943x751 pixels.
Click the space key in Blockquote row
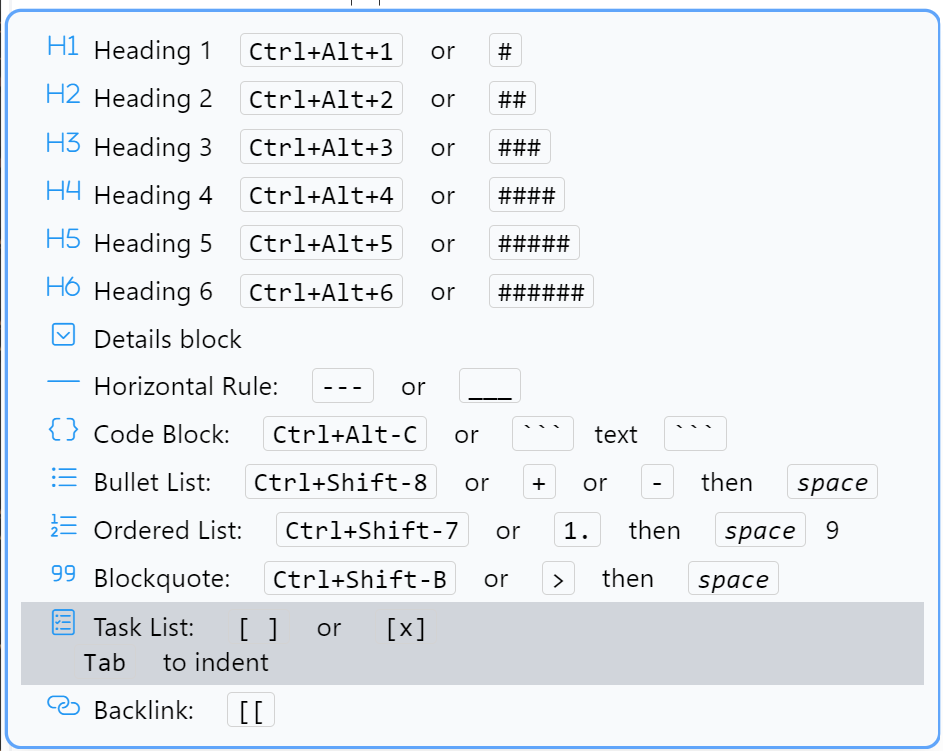point(733,578)
